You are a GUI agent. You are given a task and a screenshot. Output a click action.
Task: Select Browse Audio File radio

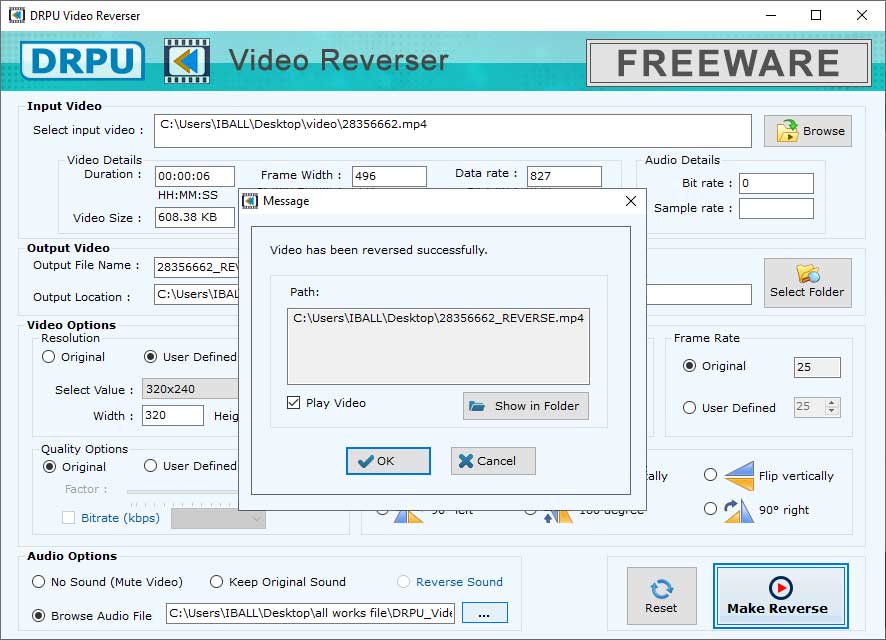38,616
